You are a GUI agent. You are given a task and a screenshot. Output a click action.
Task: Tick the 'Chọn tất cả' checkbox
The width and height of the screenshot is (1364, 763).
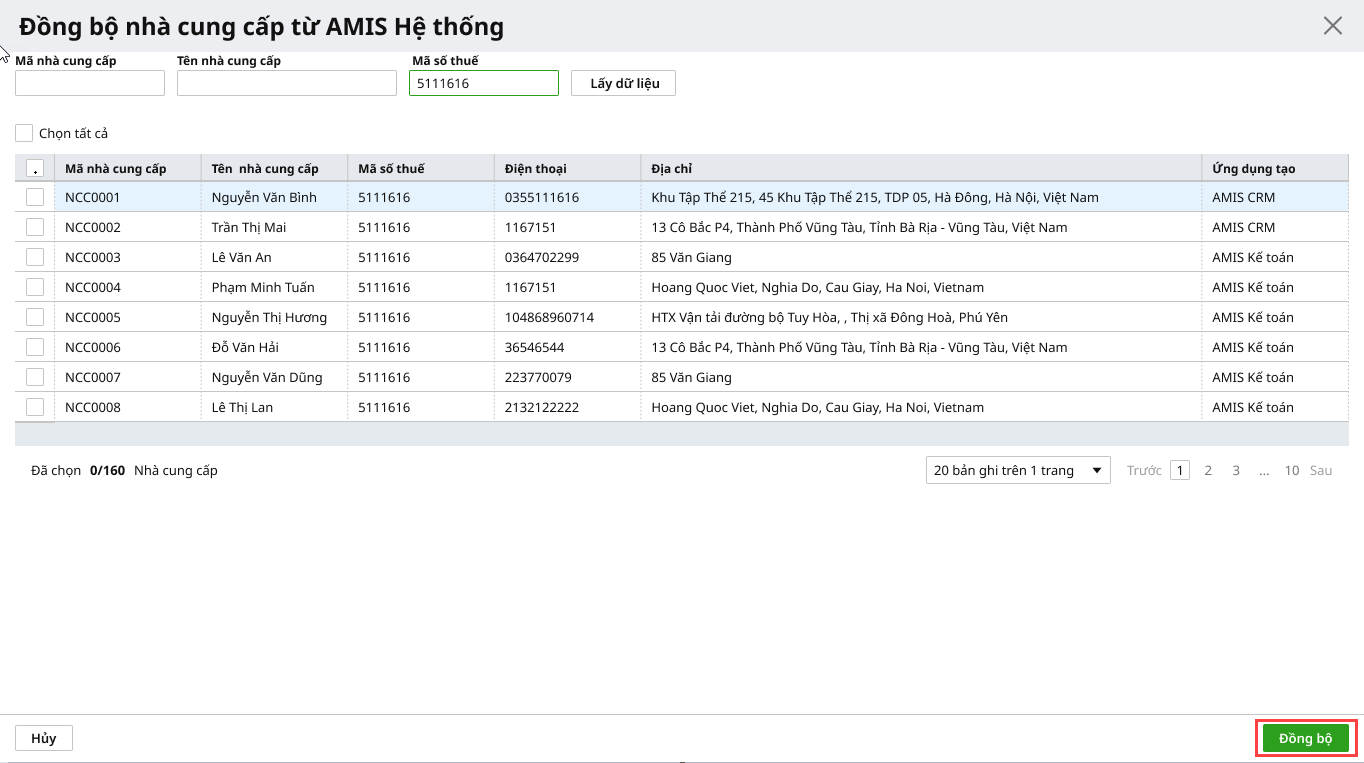coord(24,133)
